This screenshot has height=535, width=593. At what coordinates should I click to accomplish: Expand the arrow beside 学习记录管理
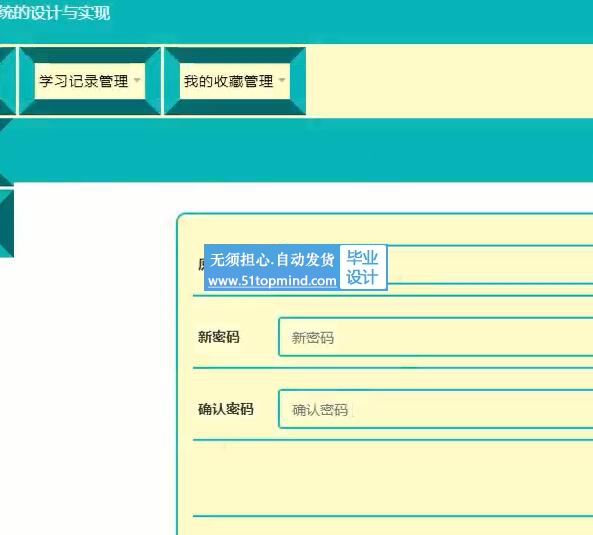(137, 80)
